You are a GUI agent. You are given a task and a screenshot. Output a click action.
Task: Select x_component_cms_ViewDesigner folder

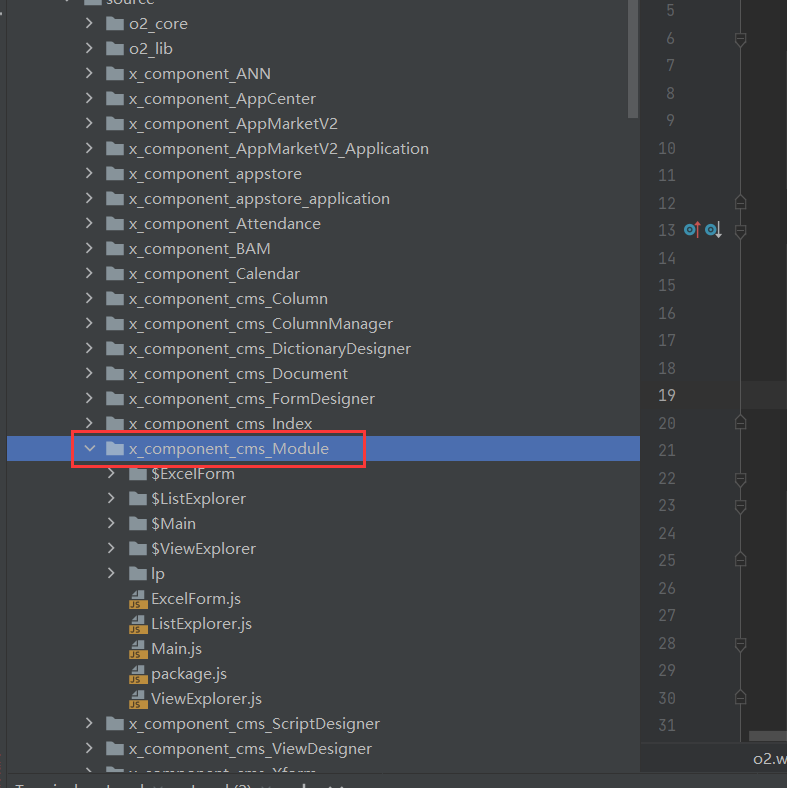250,749
